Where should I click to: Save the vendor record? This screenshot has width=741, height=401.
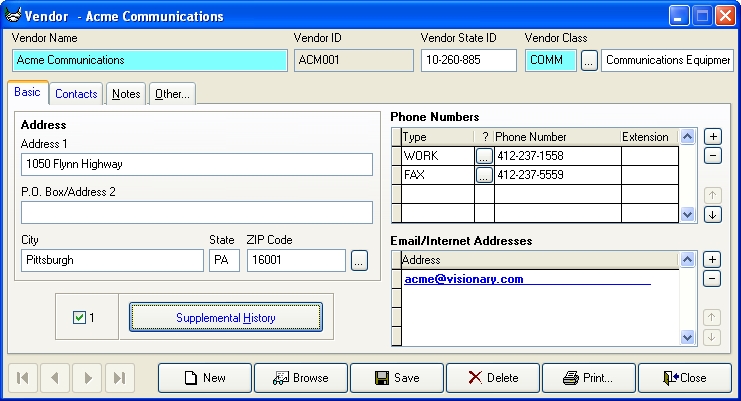[x=396, y=378]
